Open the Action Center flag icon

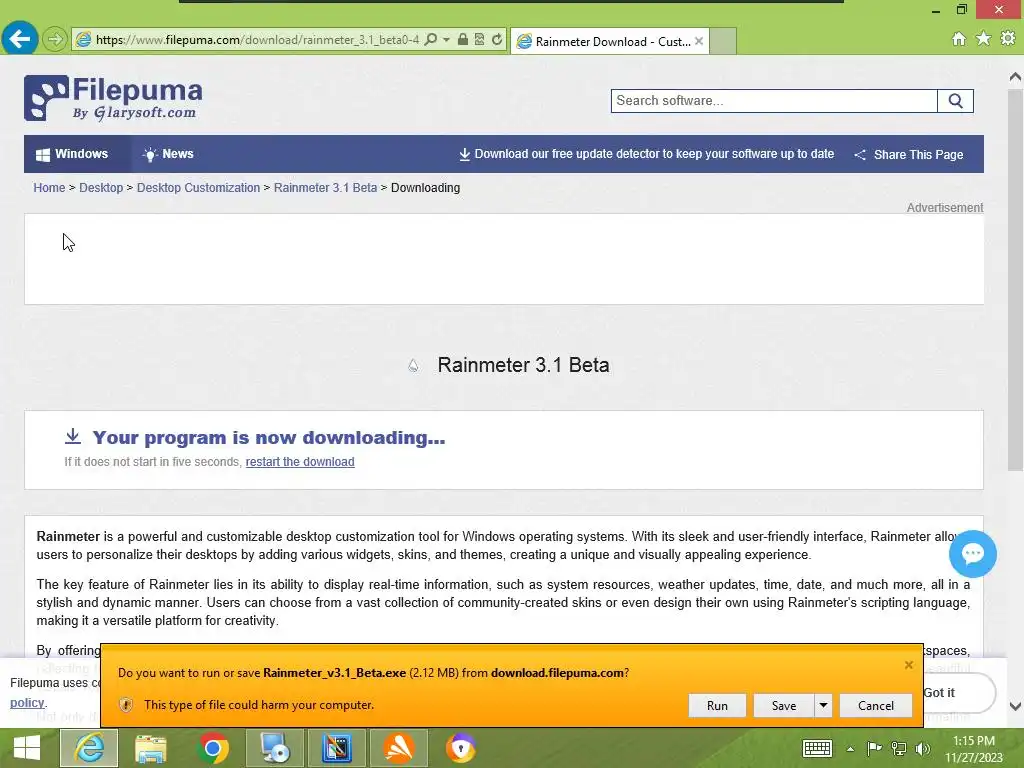(874, 749)
